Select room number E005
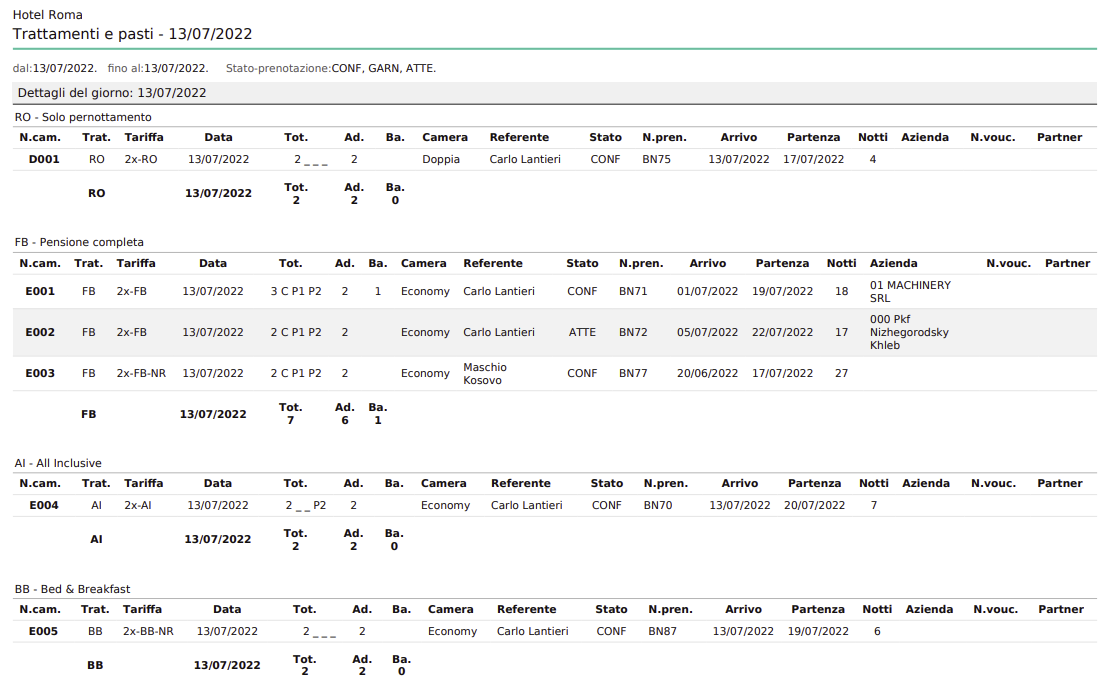1113x700 pixels. click(x=43, y=632)
